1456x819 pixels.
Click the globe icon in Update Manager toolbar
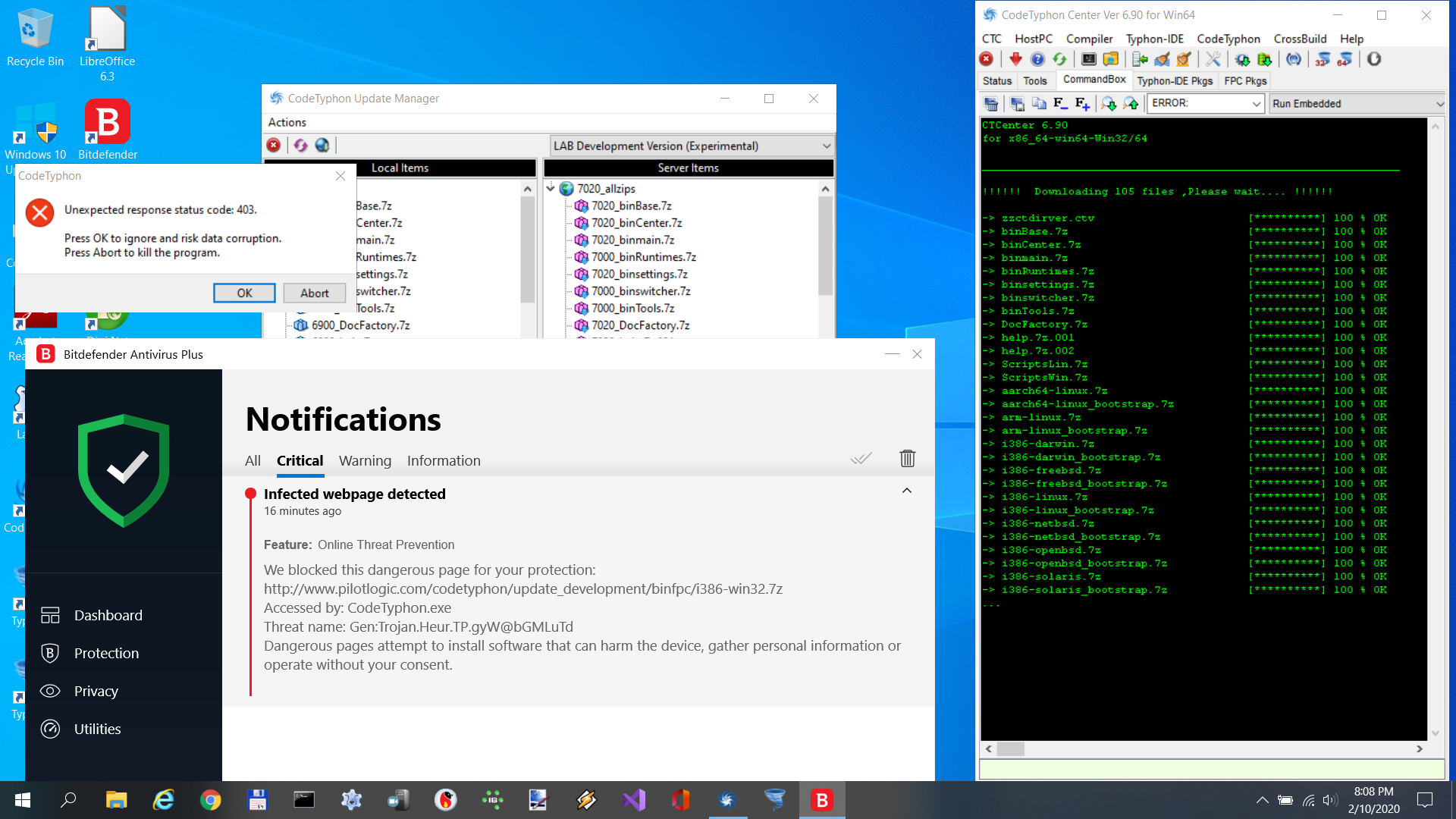(x=322, y=146)
